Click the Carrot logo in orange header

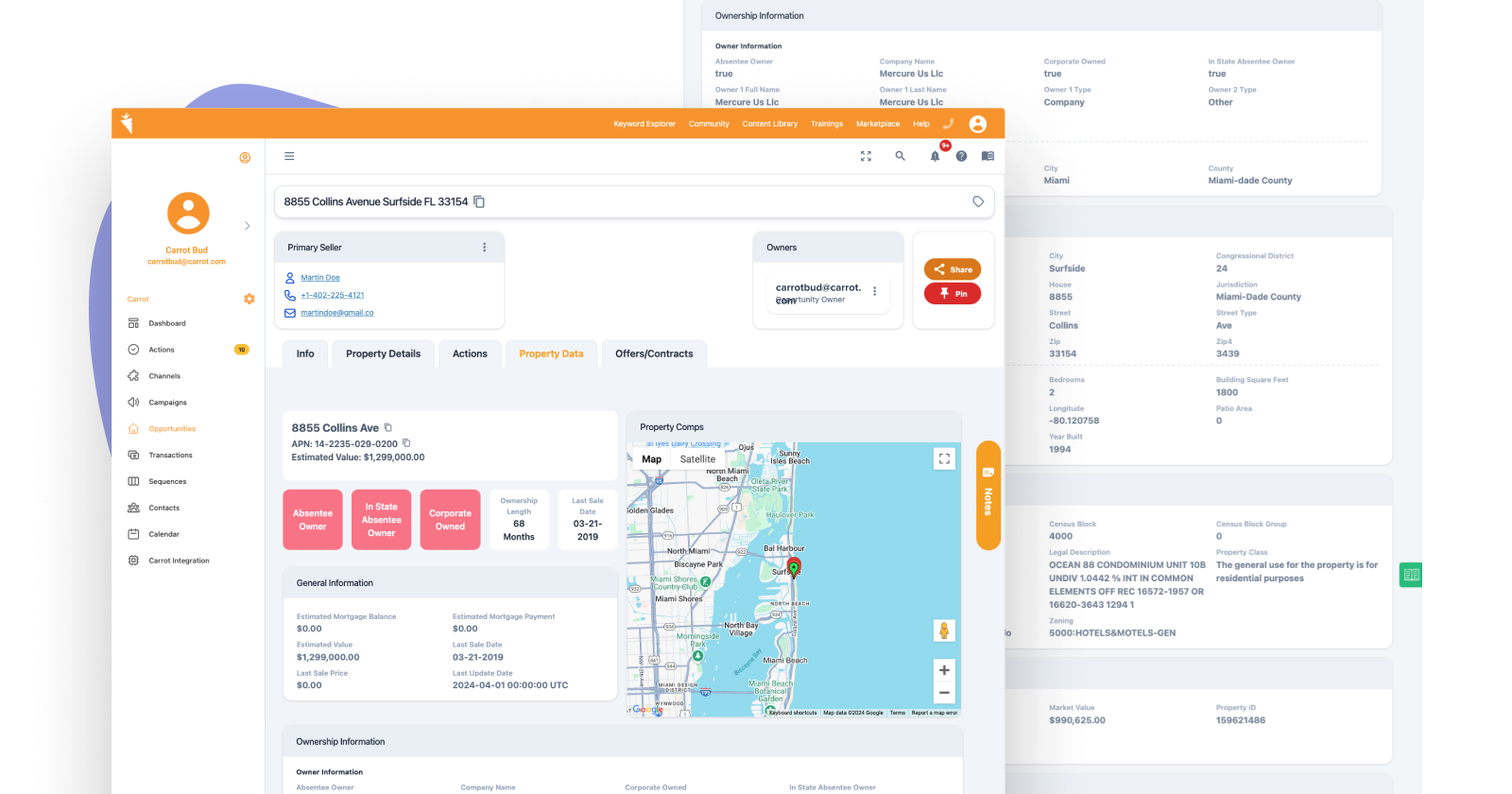[128, 123]
